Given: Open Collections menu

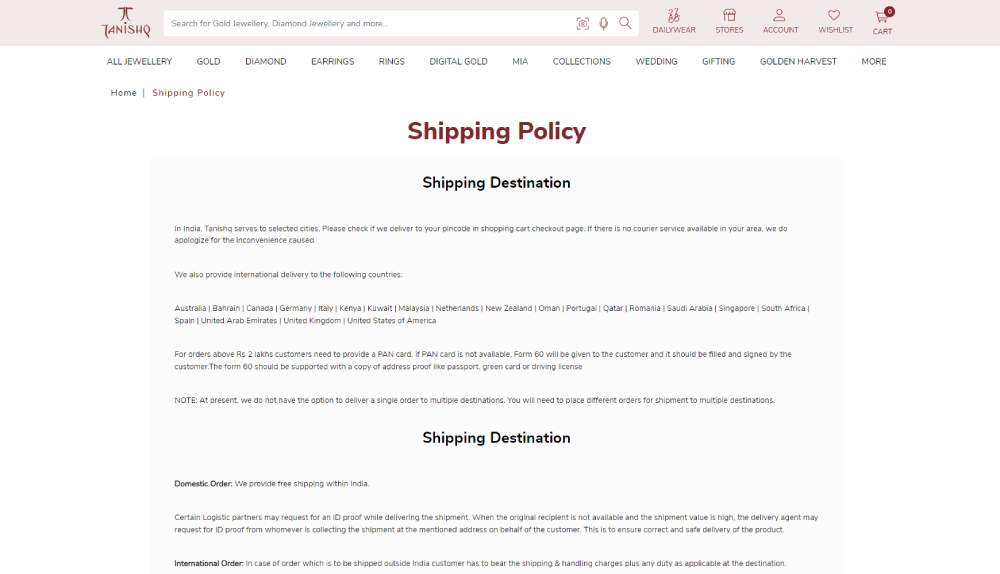Looking at the screenshot, I should click(x=582, y=61).
